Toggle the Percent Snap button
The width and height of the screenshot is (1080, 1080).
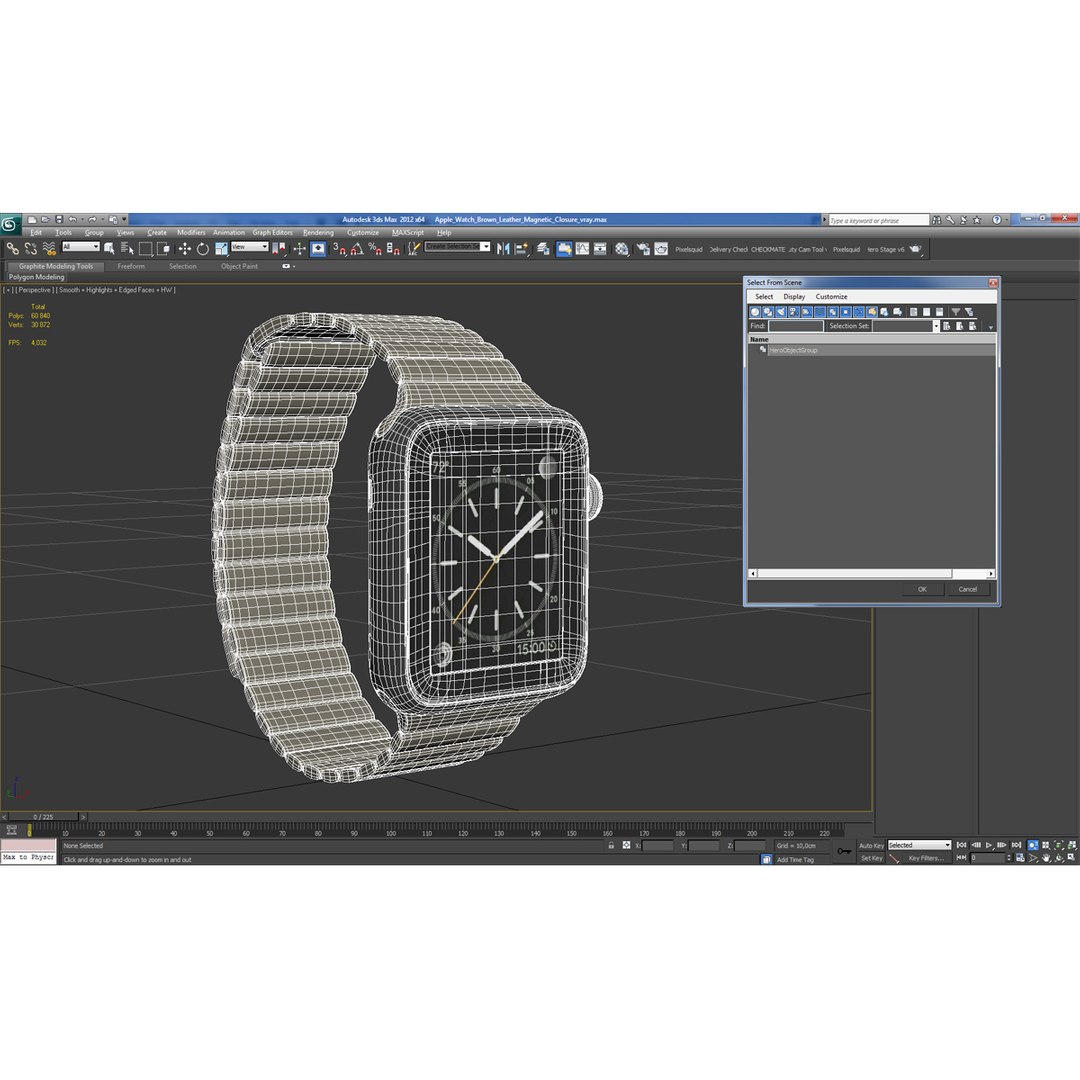coord(375,249)
